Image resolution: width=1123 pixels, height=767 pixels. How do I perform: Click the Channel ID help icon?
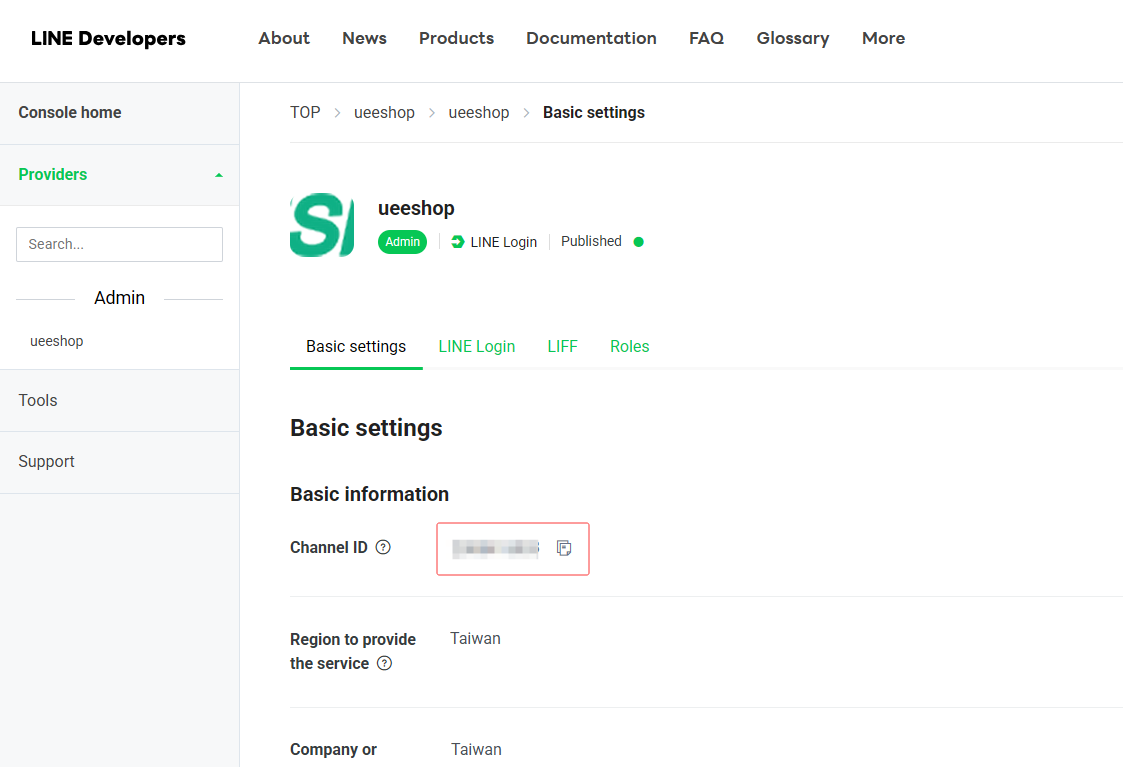click(x=383, y=547)
